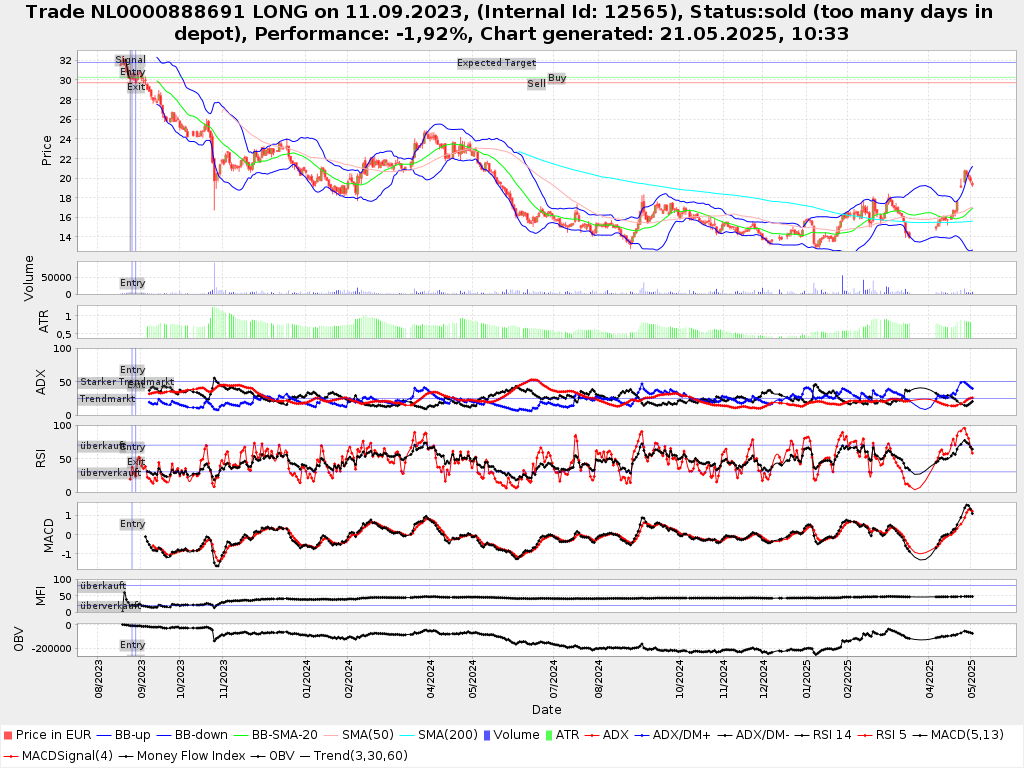Click the red Price in EUR legend swatch

pos(9,735)
